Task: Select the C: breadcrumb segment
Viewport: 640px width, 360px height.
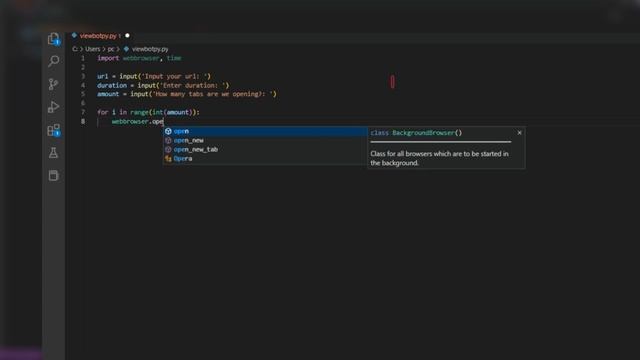Action: coord(75,49)
